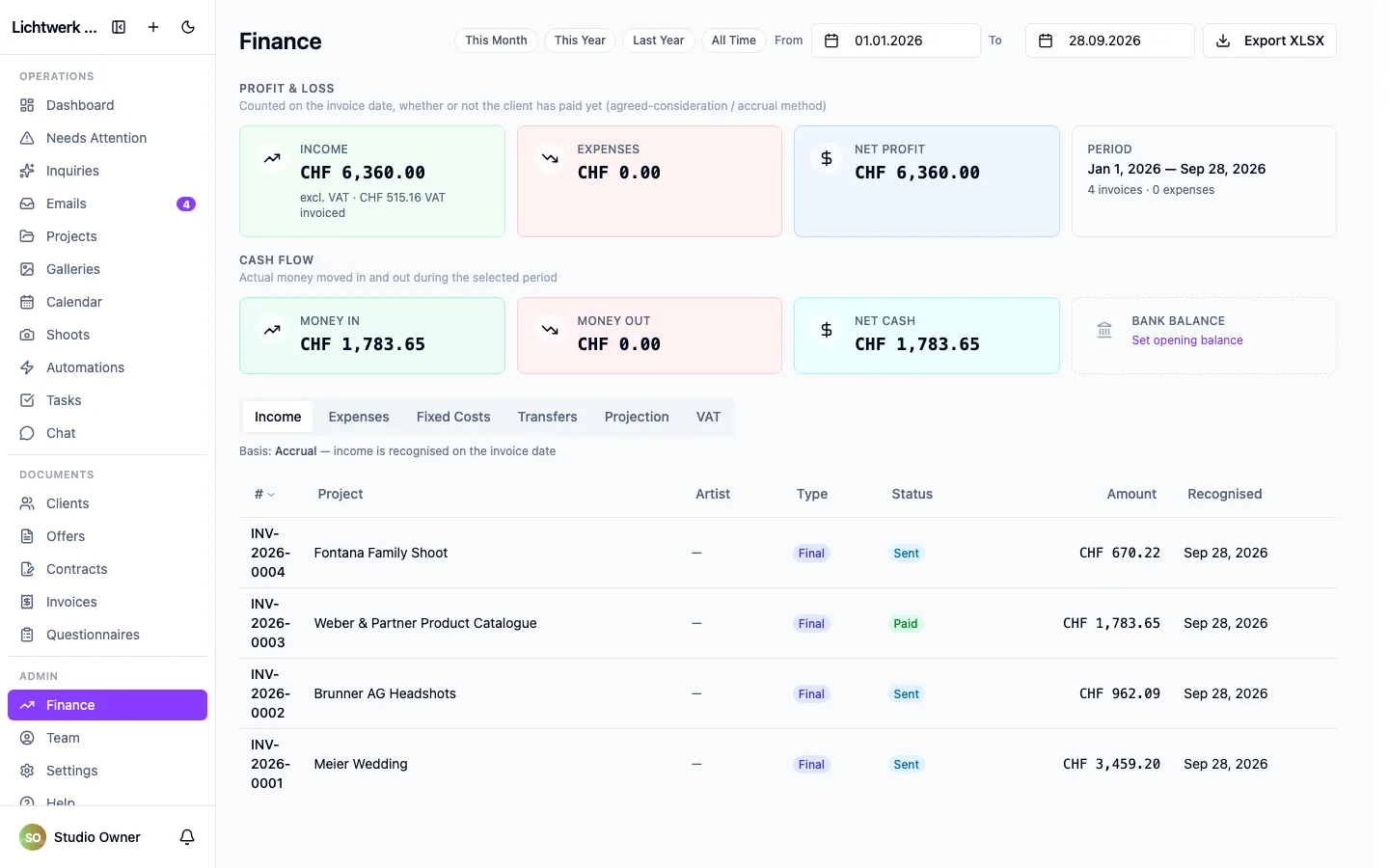Click the Galleries image icon

(x=27, y=269)
